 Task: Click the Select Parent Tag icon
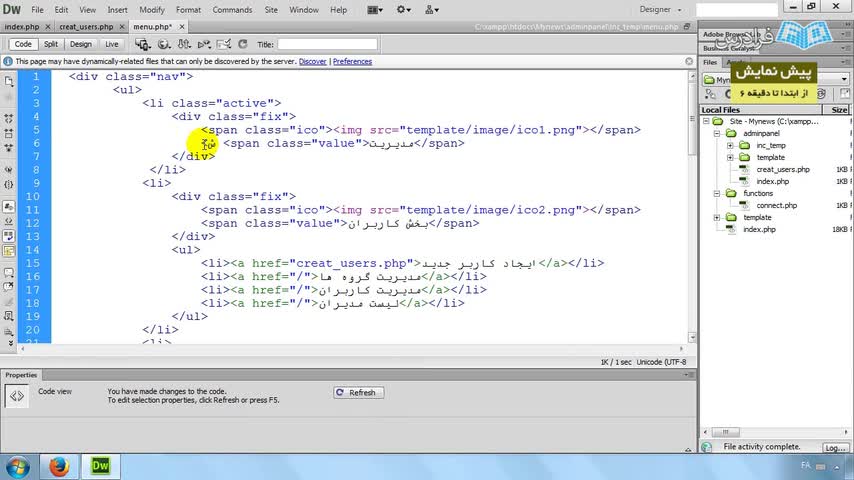[x=9, y=169]
